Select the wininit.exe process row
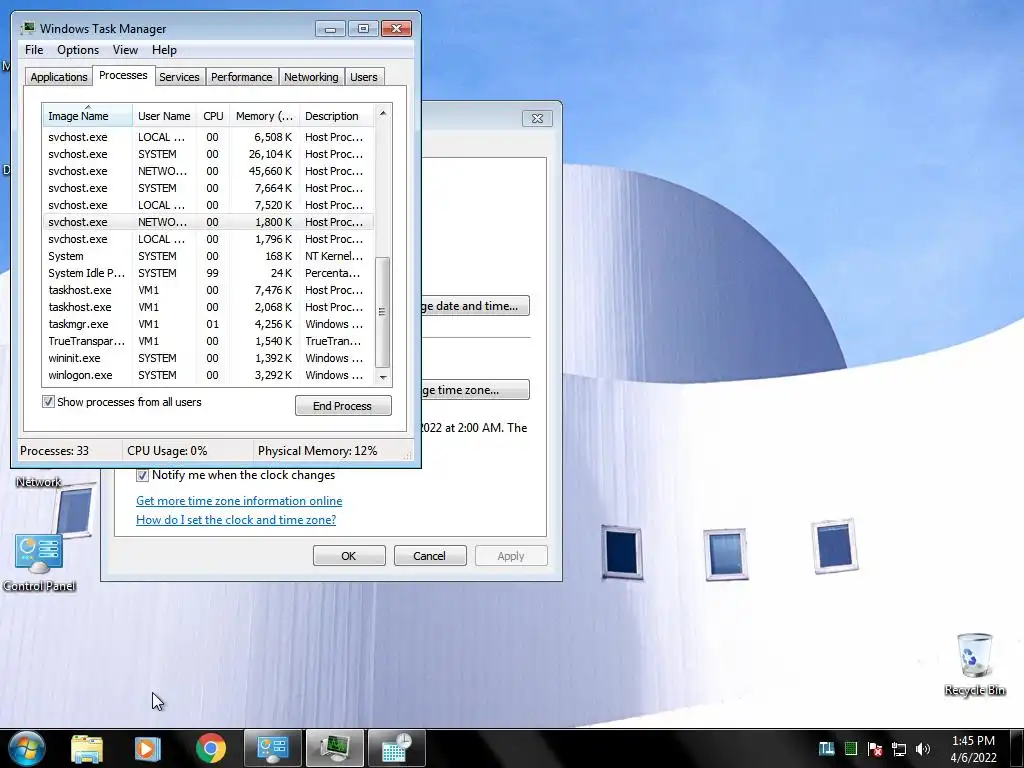1024x768 pixels. [208, 358]
